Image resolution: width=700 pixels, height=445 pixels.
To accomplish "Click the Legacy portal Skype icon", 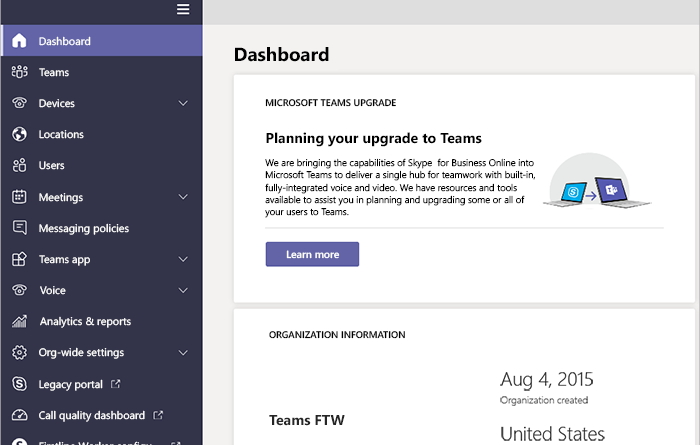I will [19, 383].
